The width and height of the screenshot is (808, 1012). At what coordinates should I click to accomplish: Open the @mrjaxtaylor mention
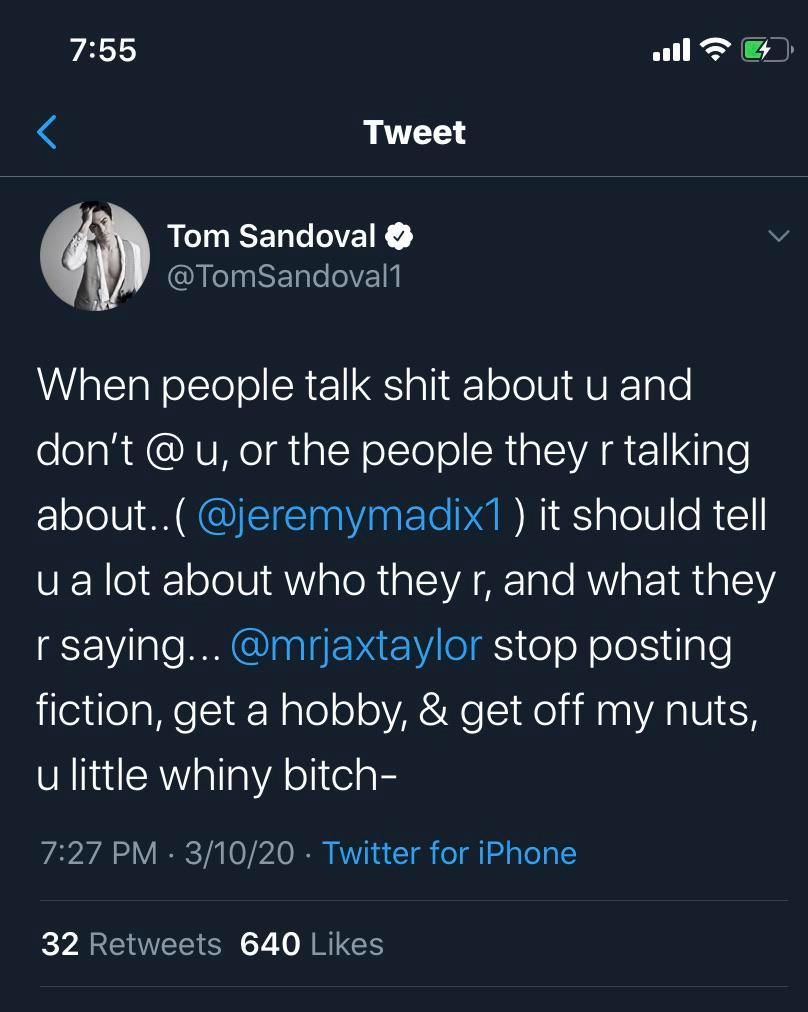[356, 645]
